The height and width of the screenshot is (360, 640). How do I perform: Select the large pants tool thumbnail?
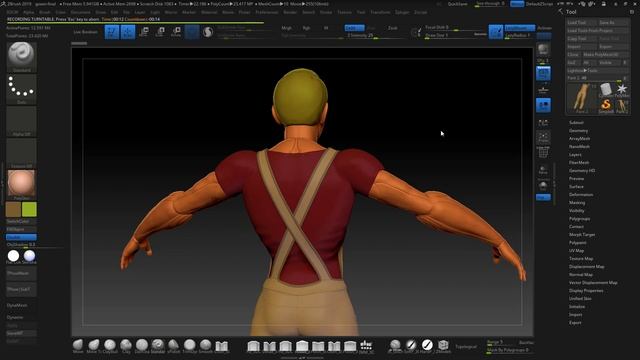582,98
